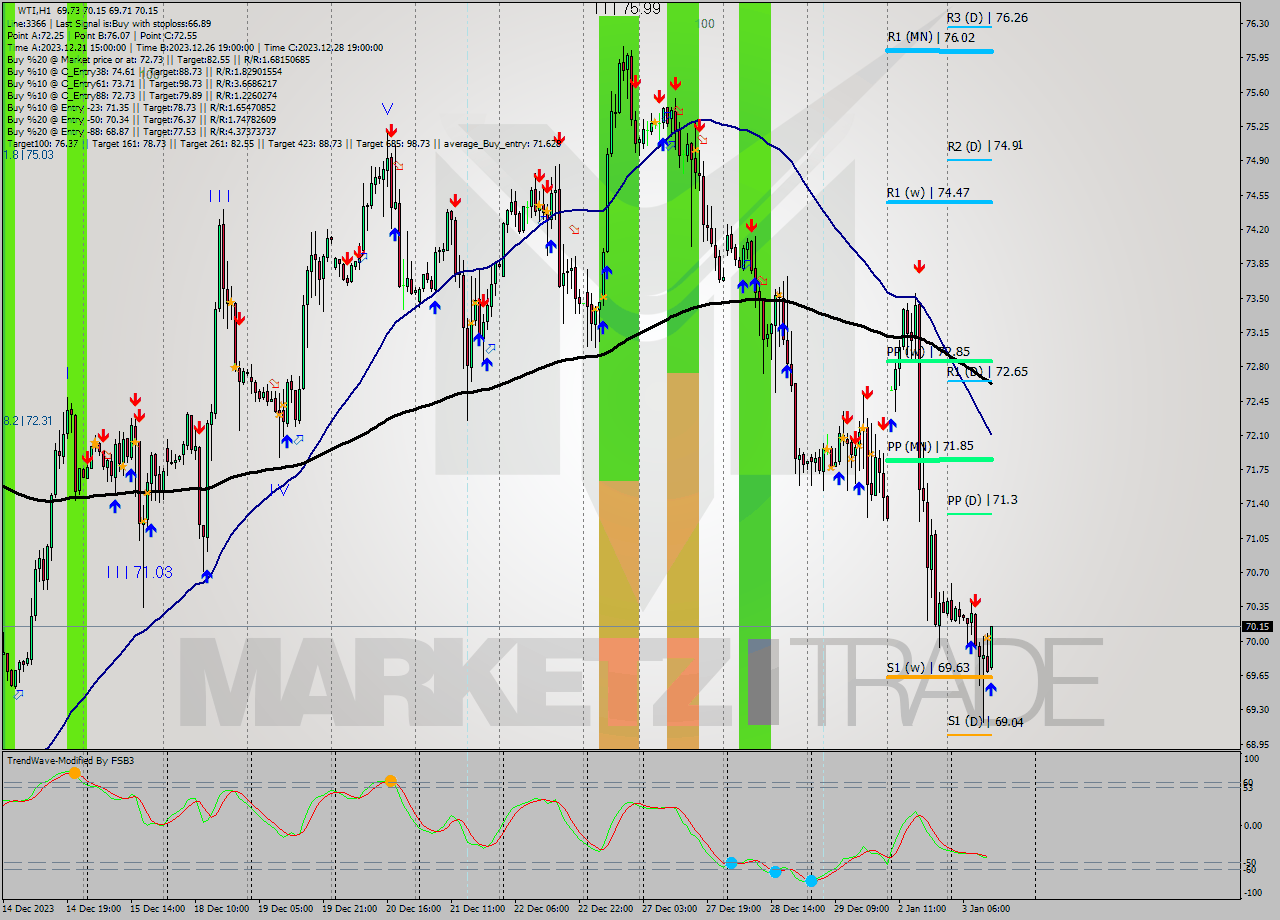Click the TrendWave-Modified By FSB3 indicator label
The width and height of the screenshot is (1280, 920).
70,760
